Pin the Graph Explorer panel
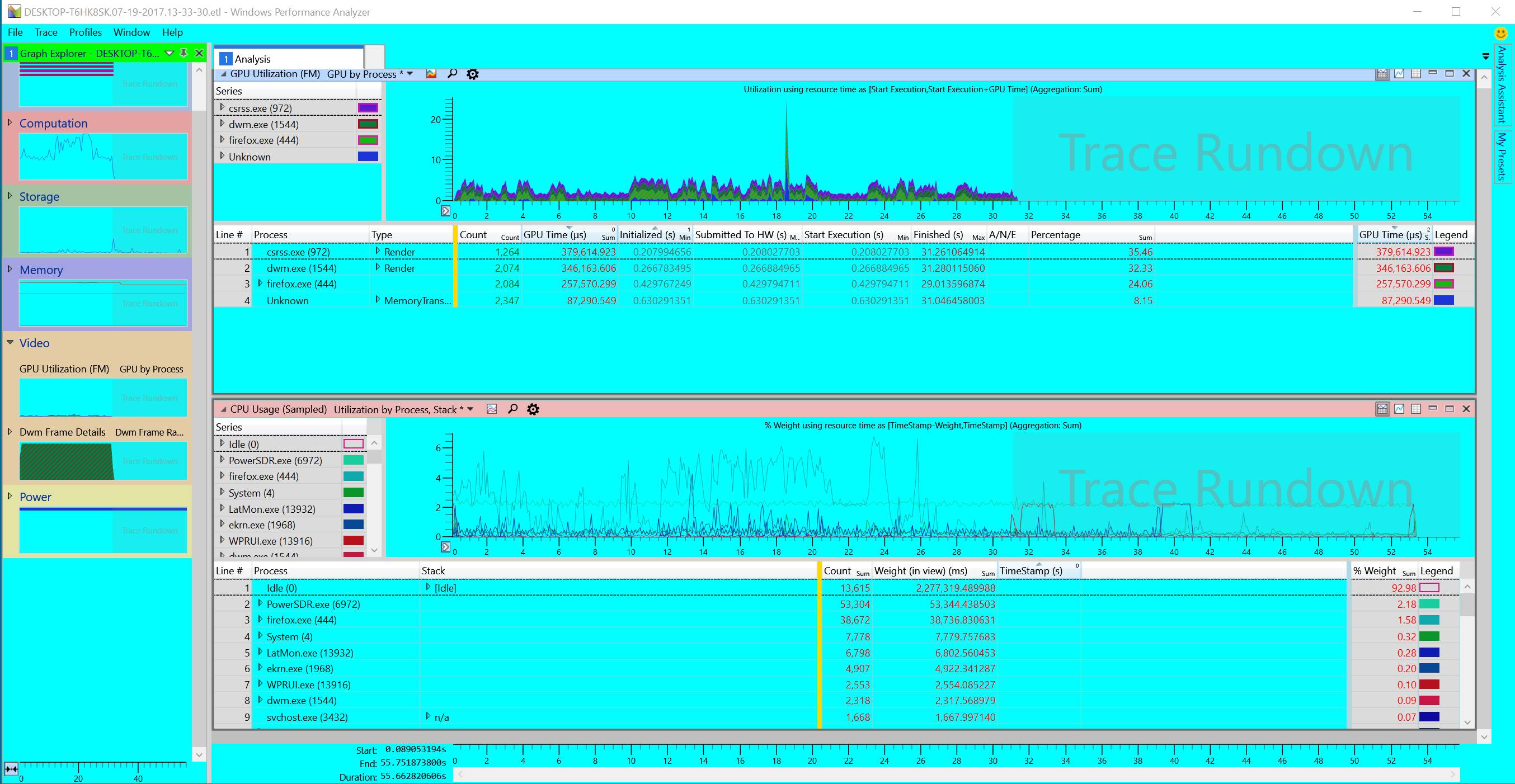 pyautogui.click(x=184, y=53)
